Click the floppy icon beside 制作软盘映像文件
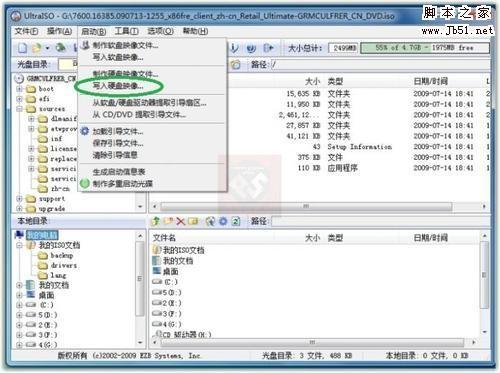The image size is (500, 373). click(x=86, y=45)
